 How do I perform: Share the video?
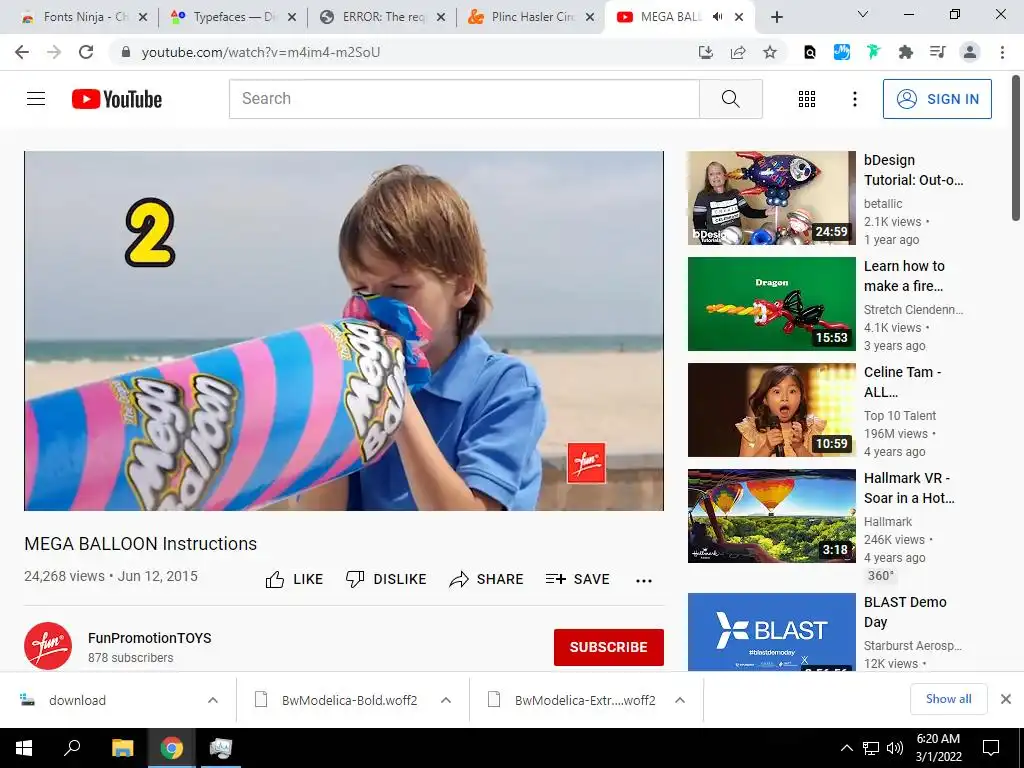(487, 579)
